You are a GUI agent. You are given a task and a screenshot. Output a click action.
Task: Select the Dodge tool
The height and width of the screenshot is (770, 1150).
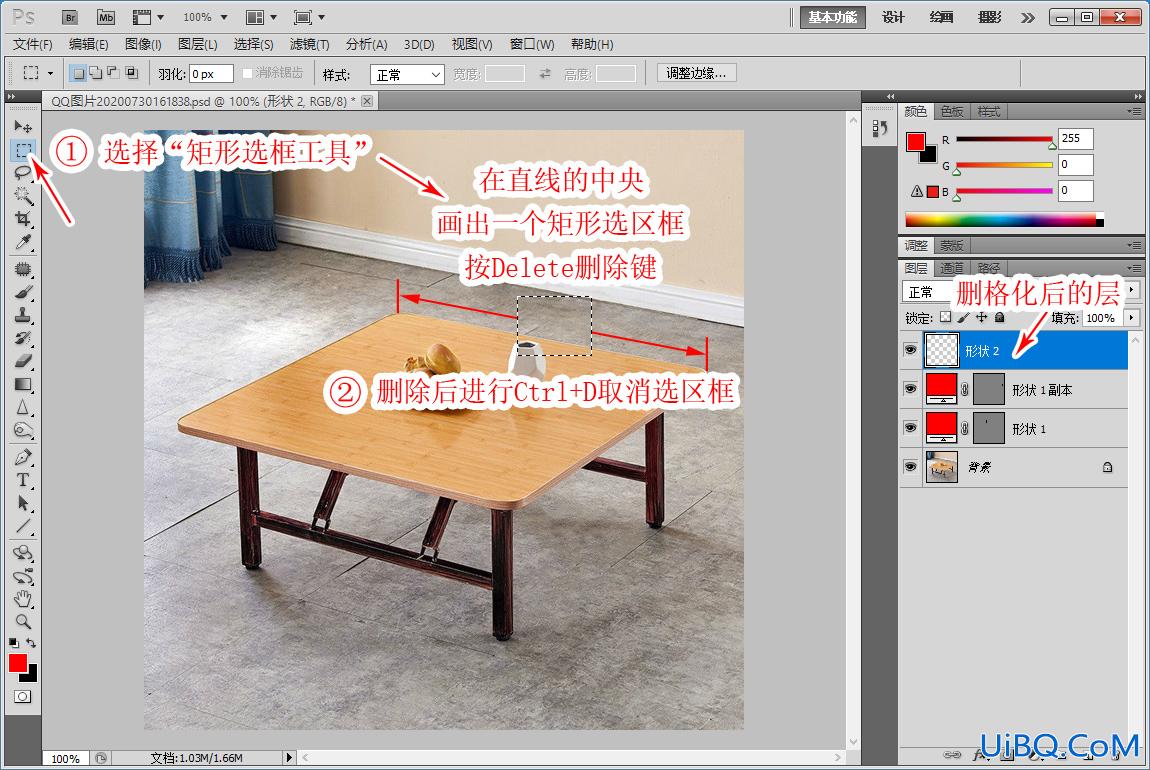[x=23, y=430]
